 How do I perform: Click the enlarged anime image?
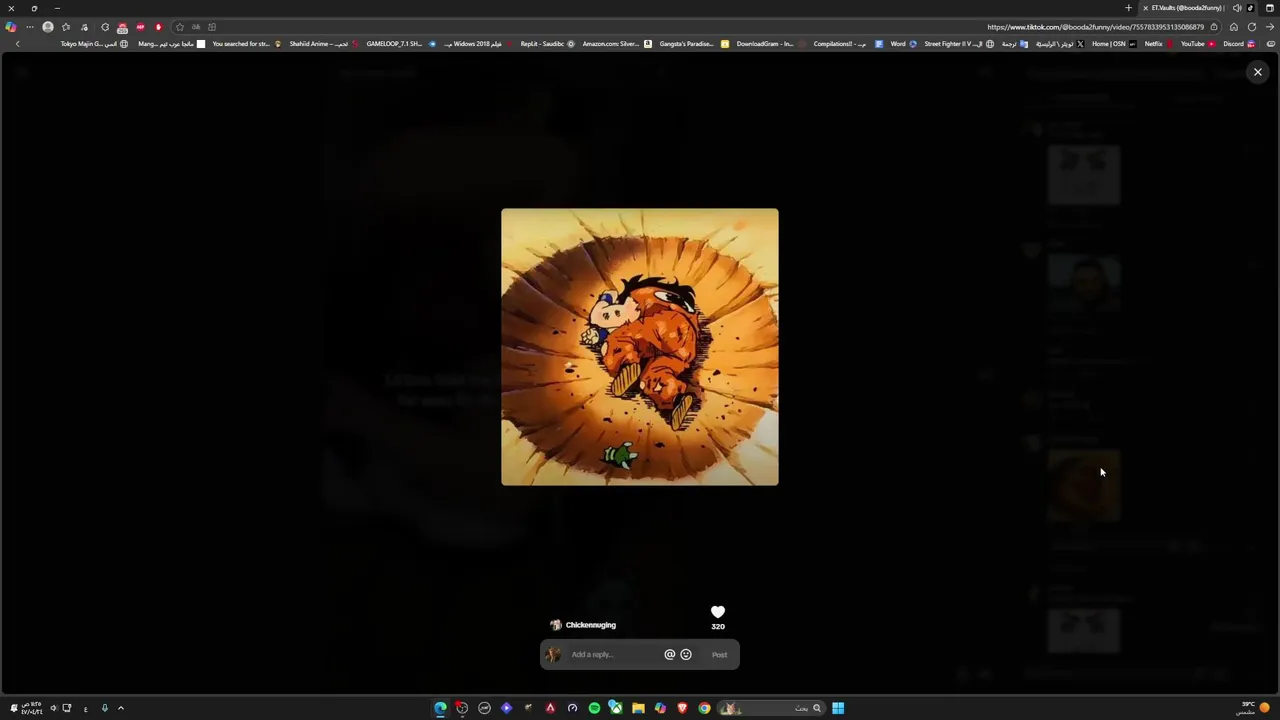[x=640, y=347]
